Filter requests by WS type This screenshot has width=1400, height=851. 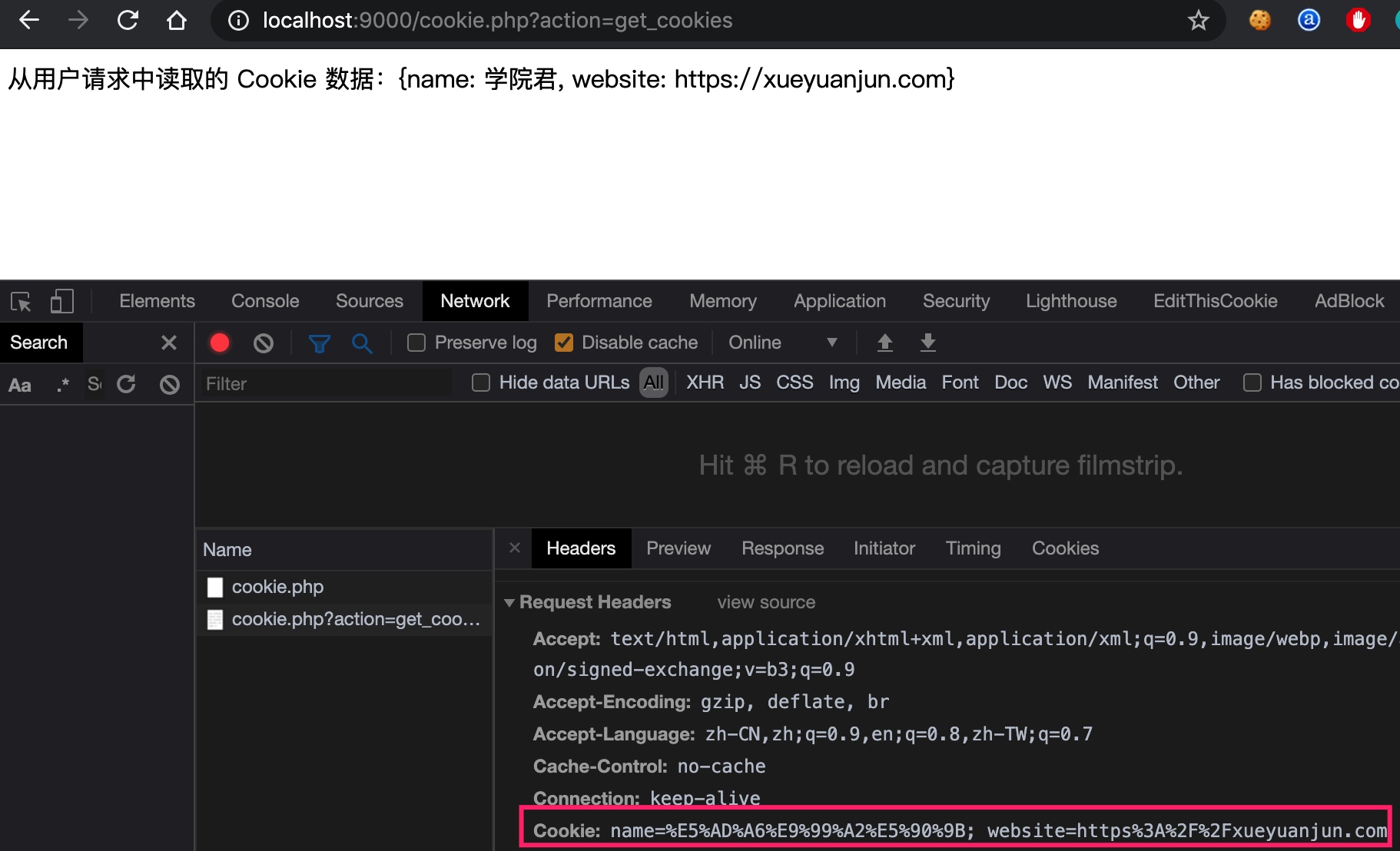(x=1057, y=382)
